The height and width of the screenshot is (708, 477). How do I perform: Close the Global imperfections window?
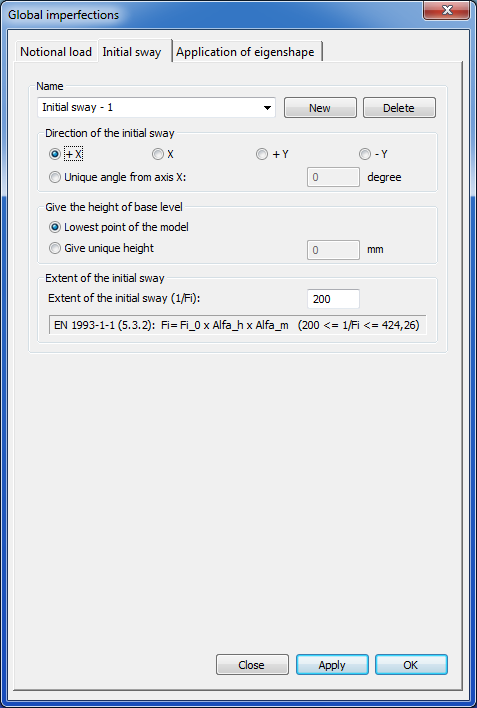(447, 11)
